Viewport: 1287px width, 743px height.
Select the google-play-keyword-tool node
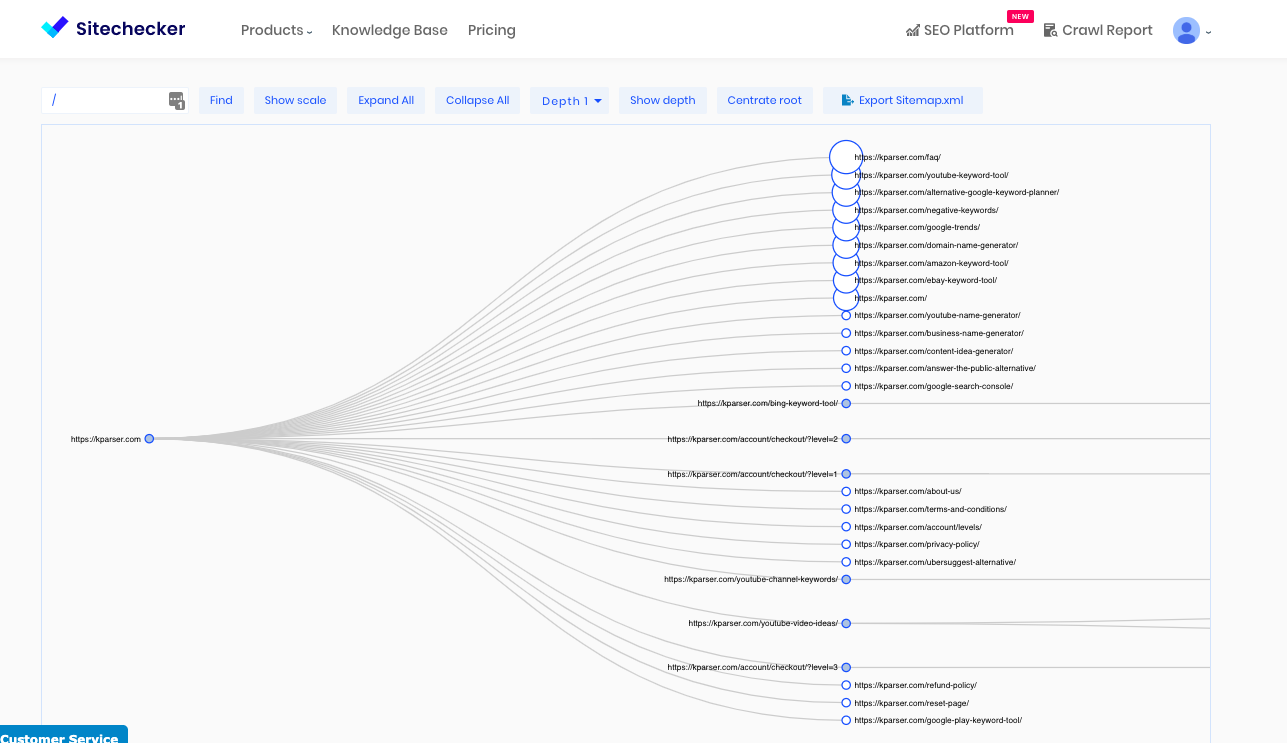pyautogui.click(x=846, y=720)
